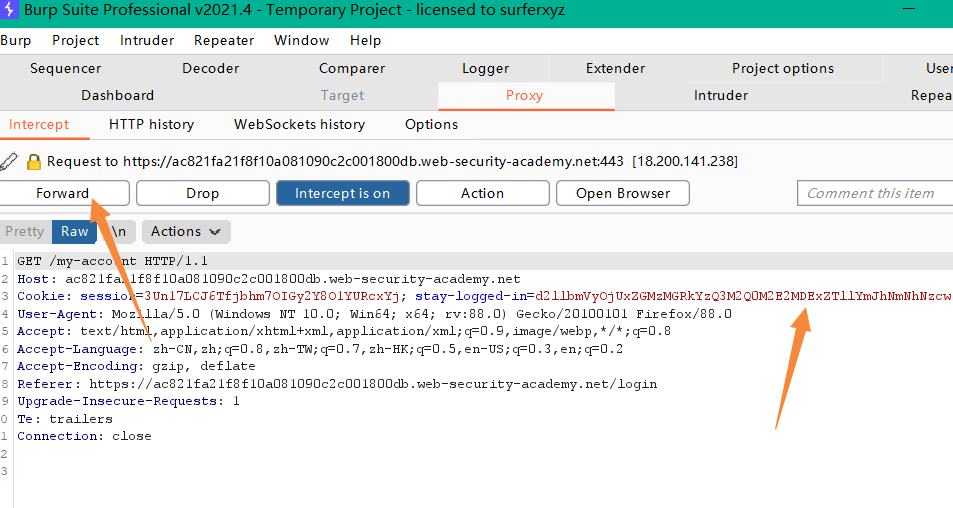Open the HTTP history sub-tab
This screenshot has width=953, height=508.
(151, 125)
